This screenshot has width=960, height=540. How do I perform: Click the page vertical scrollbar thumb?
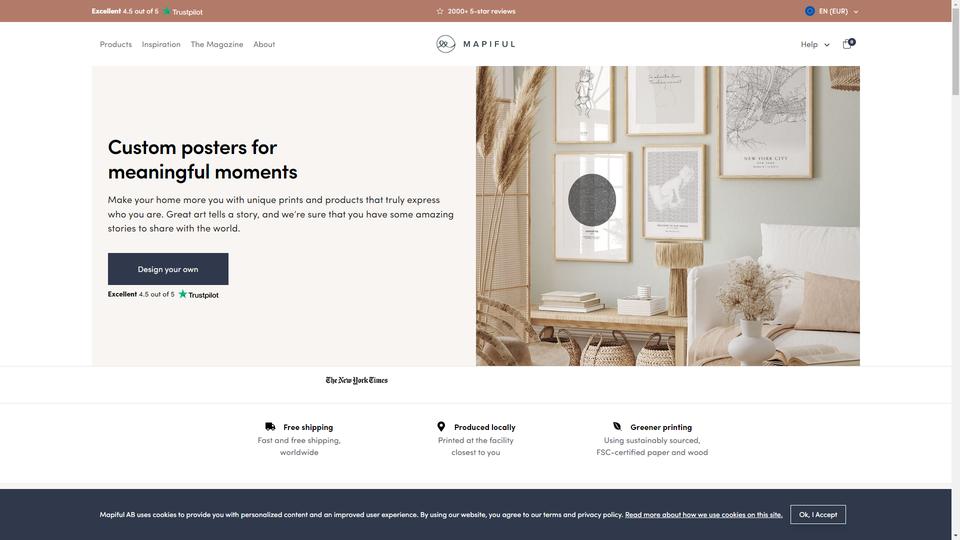(956, 47)
